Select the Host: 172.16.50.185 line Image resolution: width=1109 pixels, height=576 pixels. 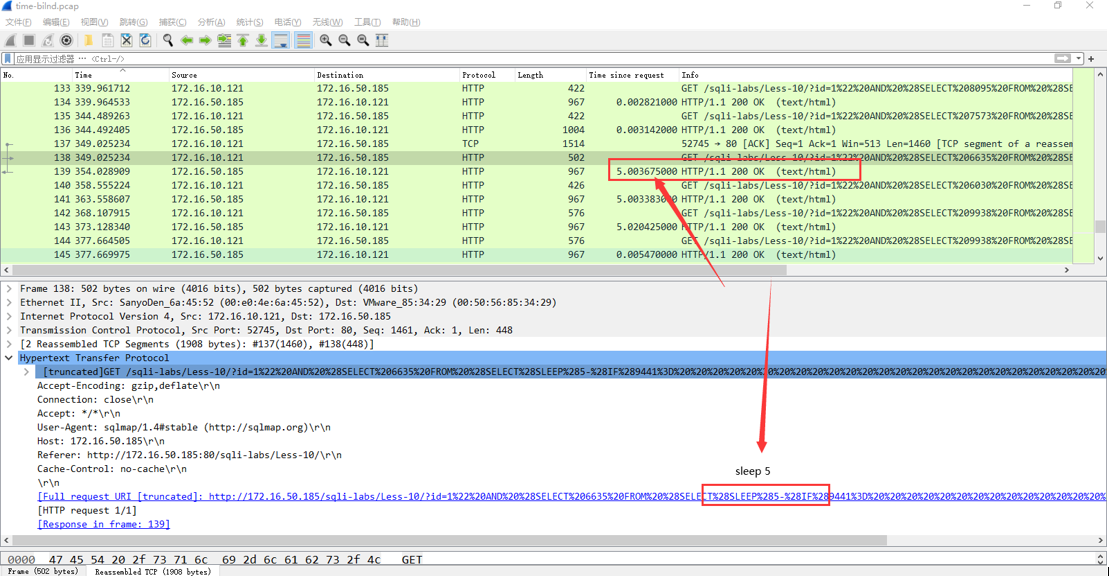(101, 441)
